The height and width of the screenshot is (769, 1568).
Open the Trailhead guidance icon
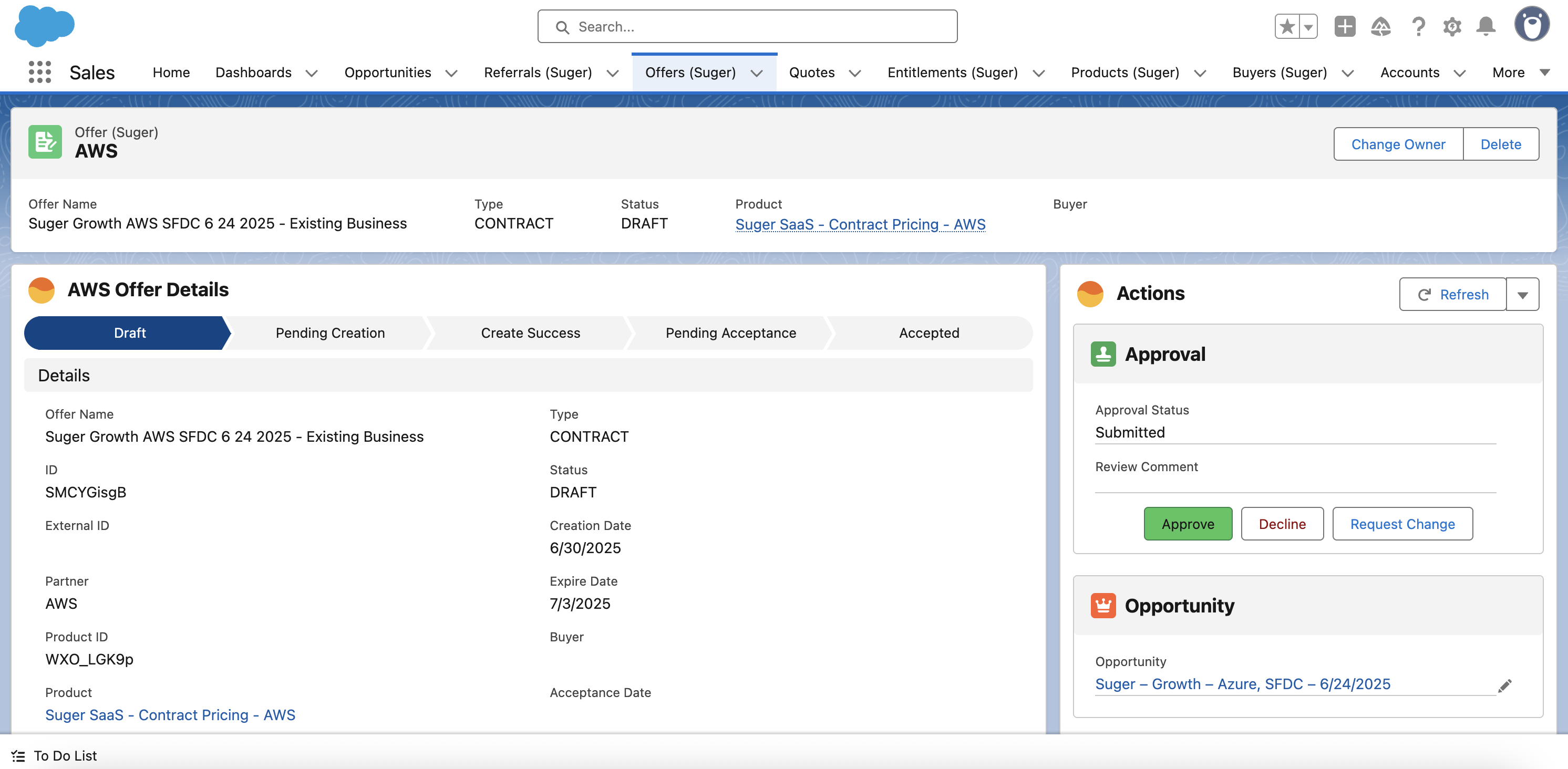(x=1380, y=27)
